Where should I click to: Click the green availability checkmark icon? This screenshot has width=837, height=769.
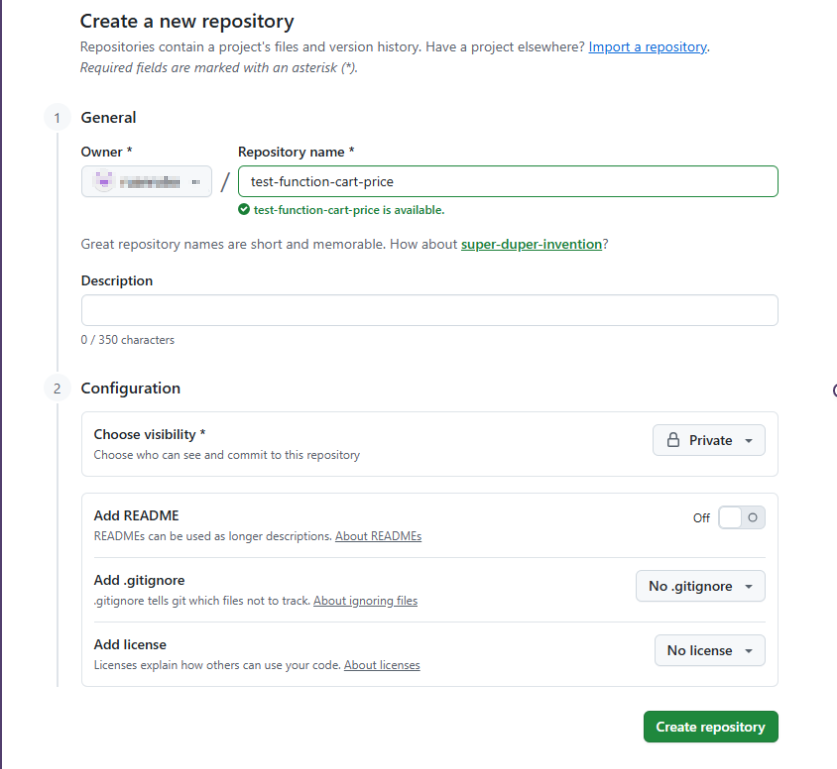(x=243, y=210)
